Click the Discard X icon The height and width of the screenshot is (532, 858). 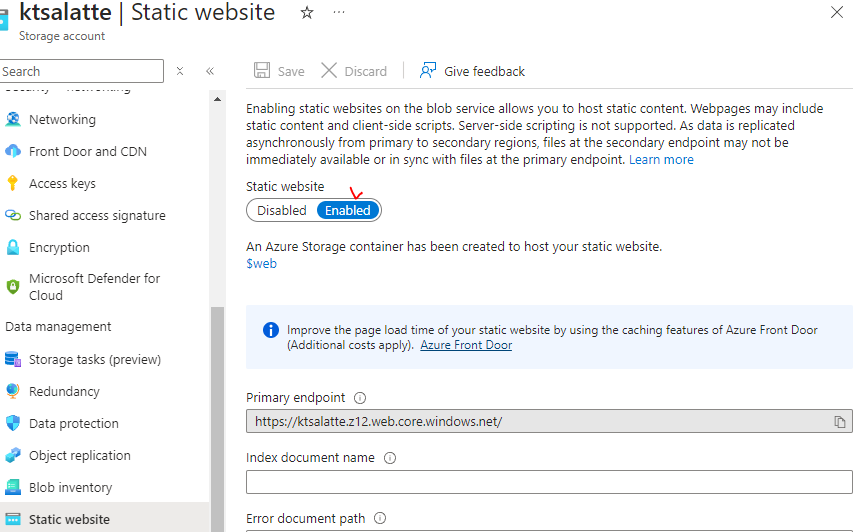[329, 71]
